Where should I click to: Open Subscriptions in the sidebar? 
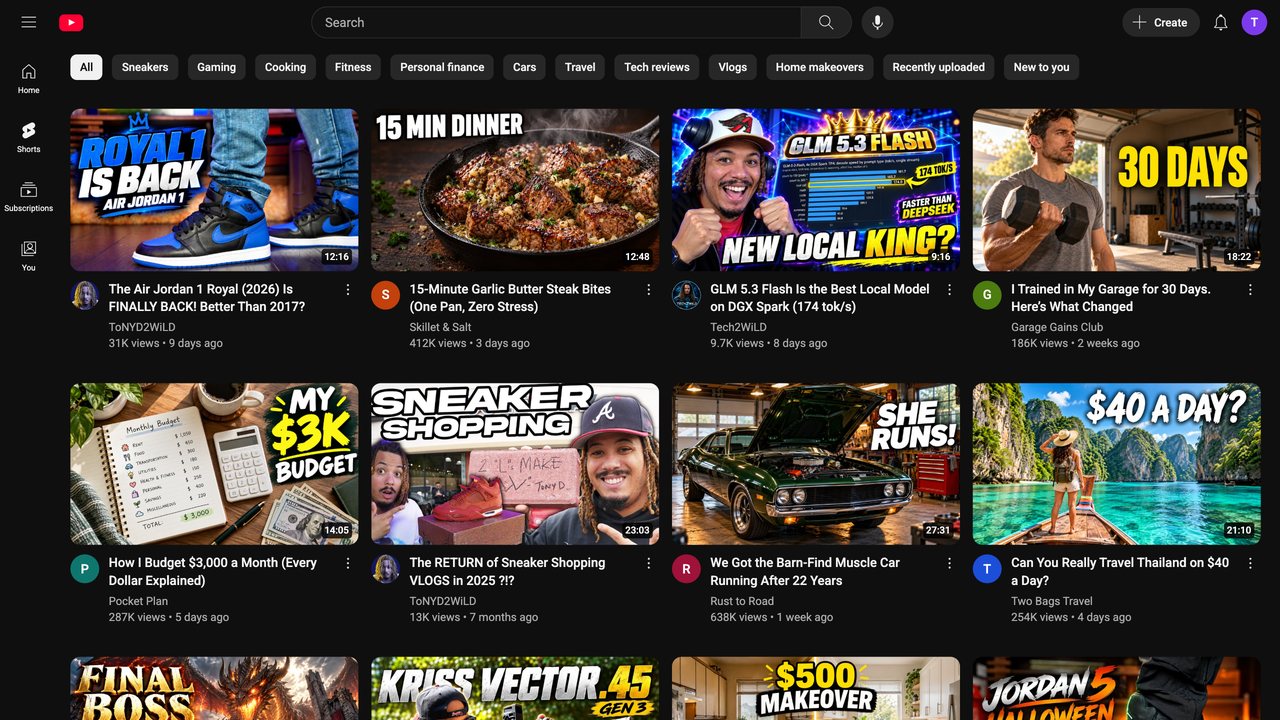coord(28,196)
